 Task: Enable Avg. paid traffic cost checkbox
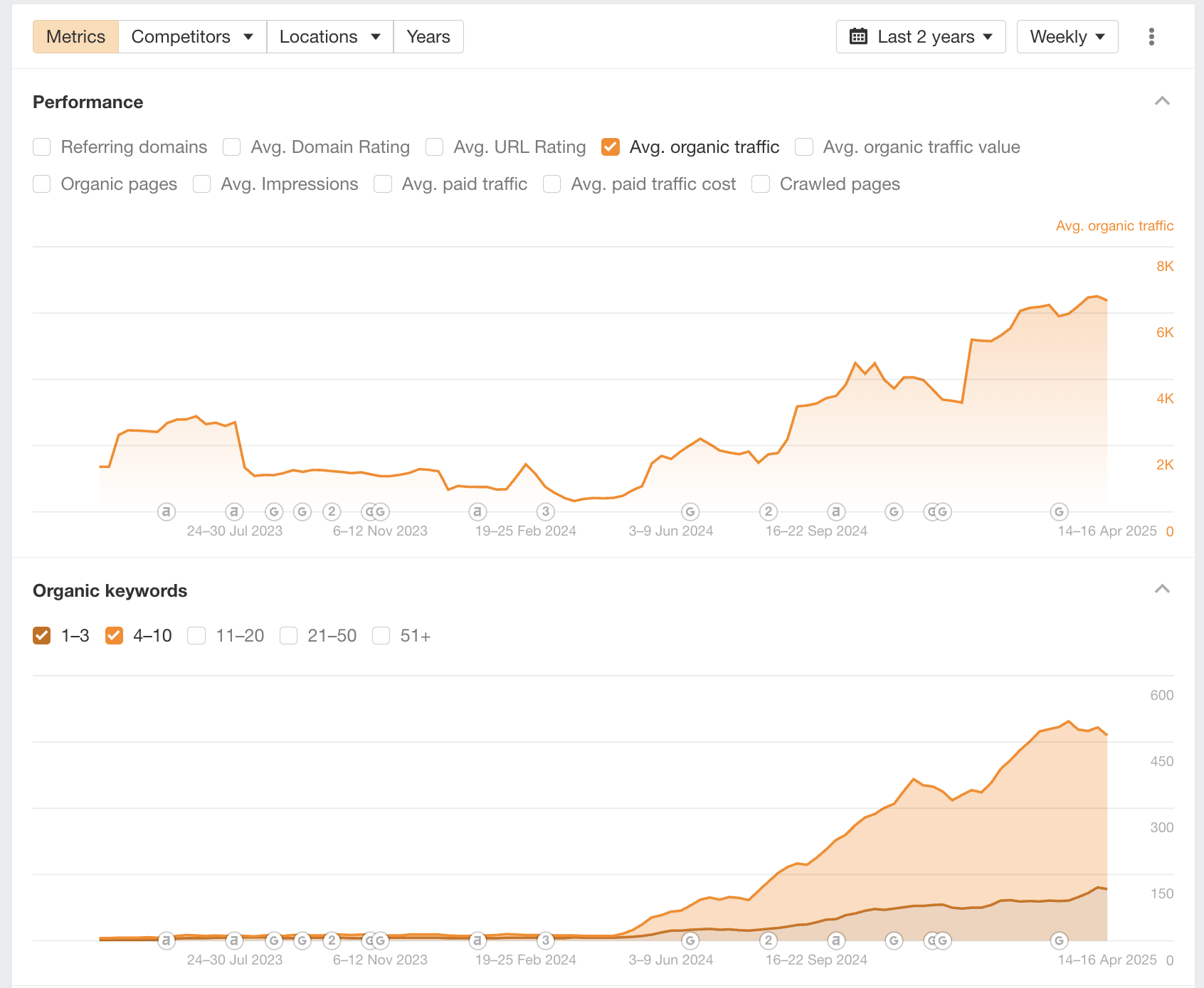point(552,184)
